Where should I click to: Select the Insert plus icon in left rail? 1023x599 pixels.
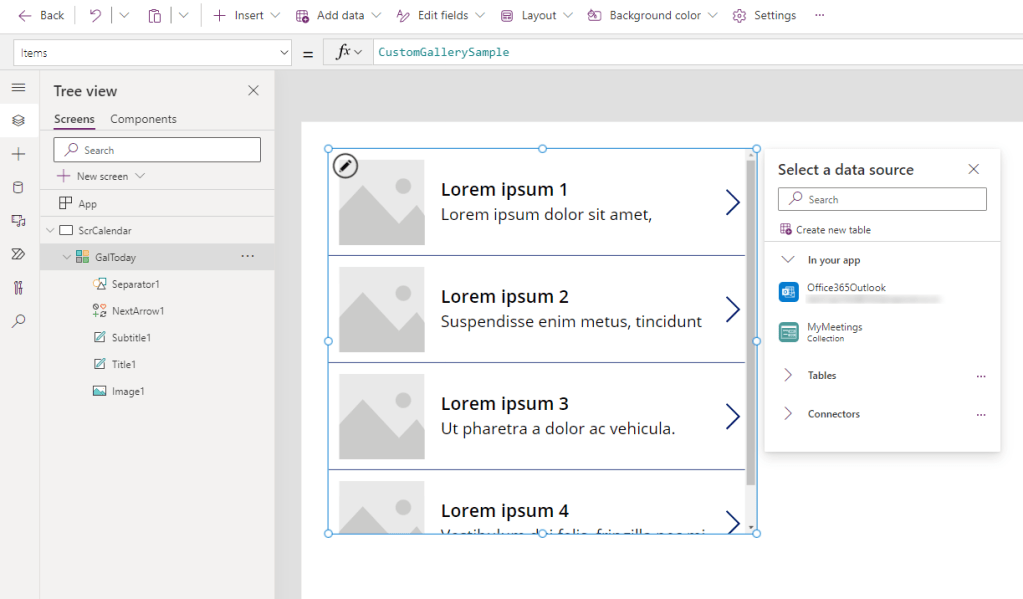click(17, 154)
